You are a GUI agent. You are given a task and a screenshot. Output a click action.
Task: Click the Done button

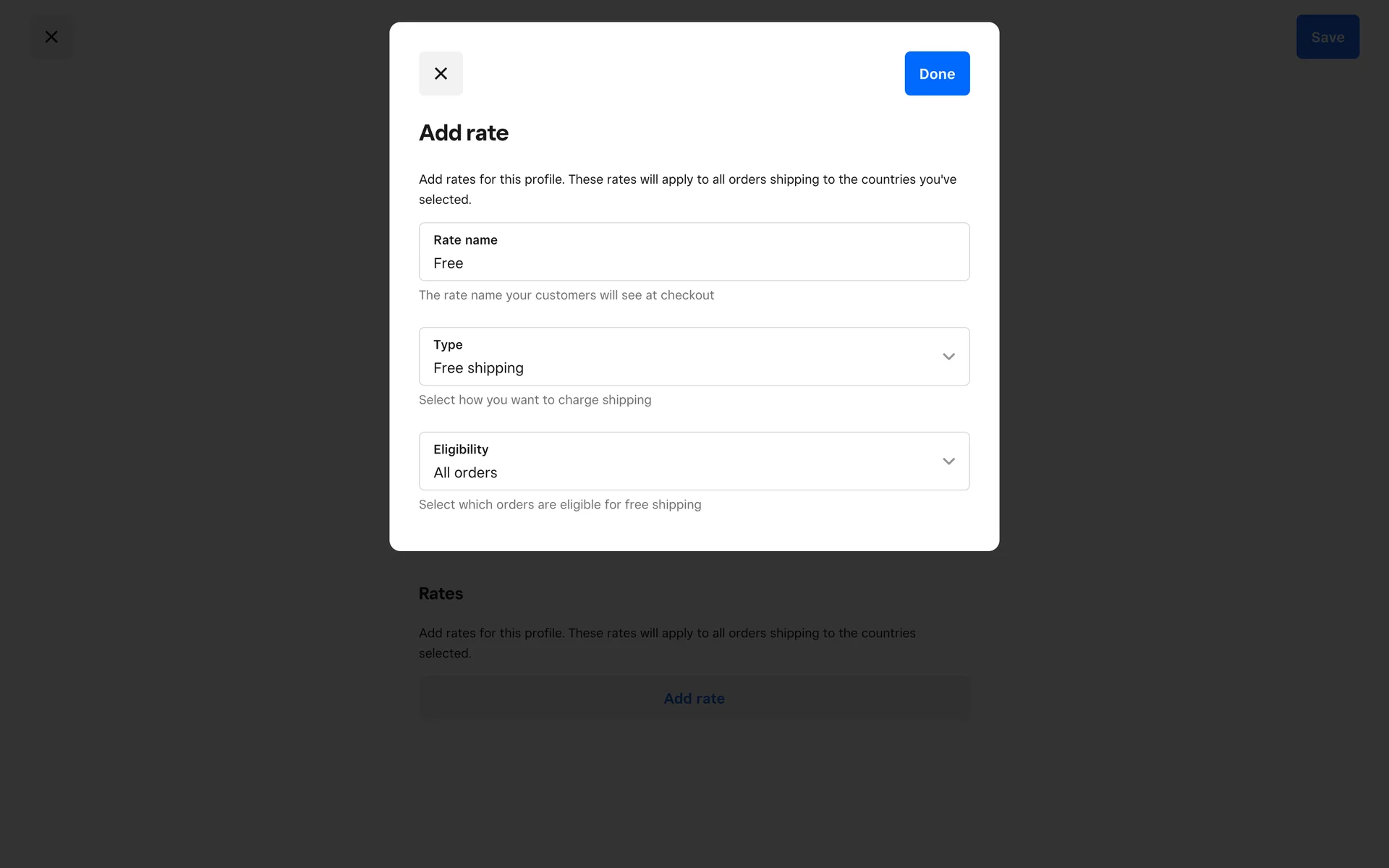click(936, 74)
